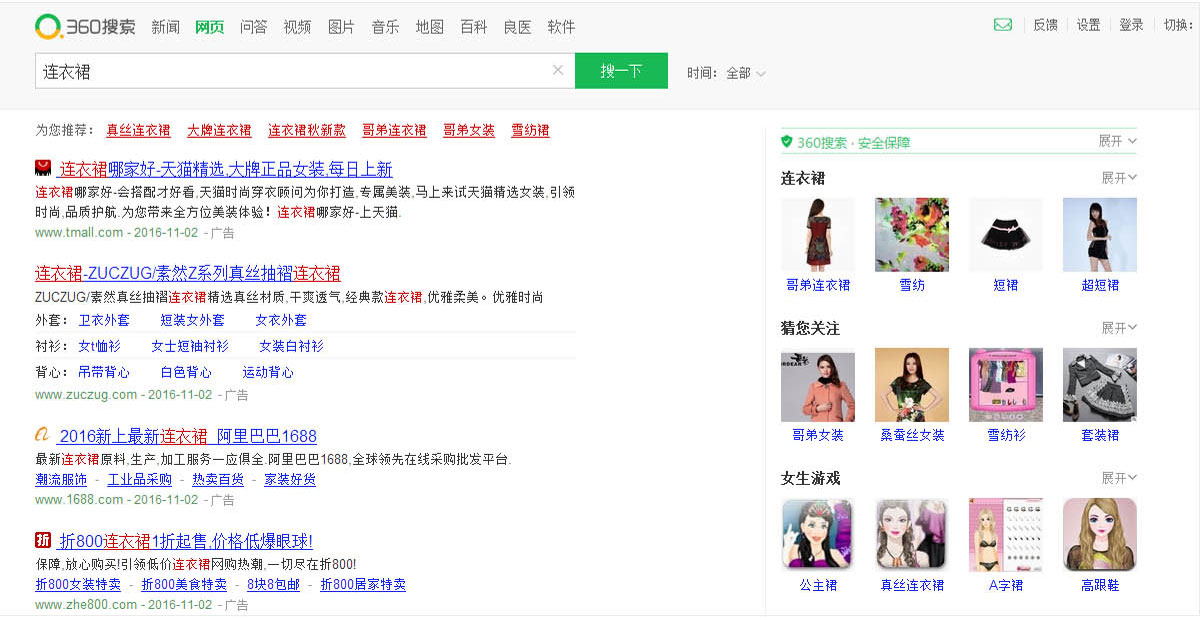Click the 登录 link
The height and width of the screenshot is (620, 1200).
tap(1131, 25)
